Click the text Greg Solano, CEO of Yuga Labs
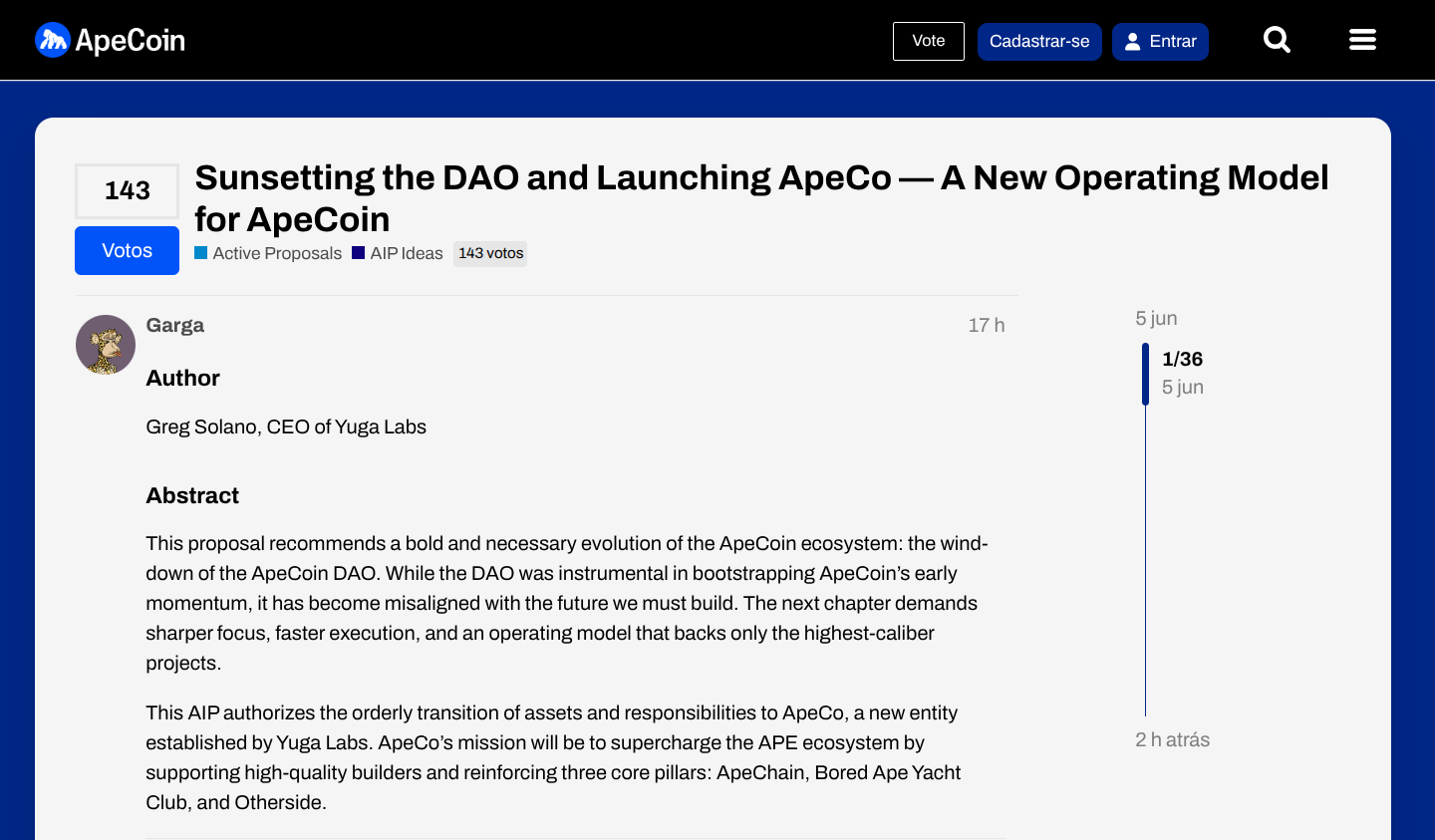This screenshot has width=1435, height=840. tap(286, 426)
